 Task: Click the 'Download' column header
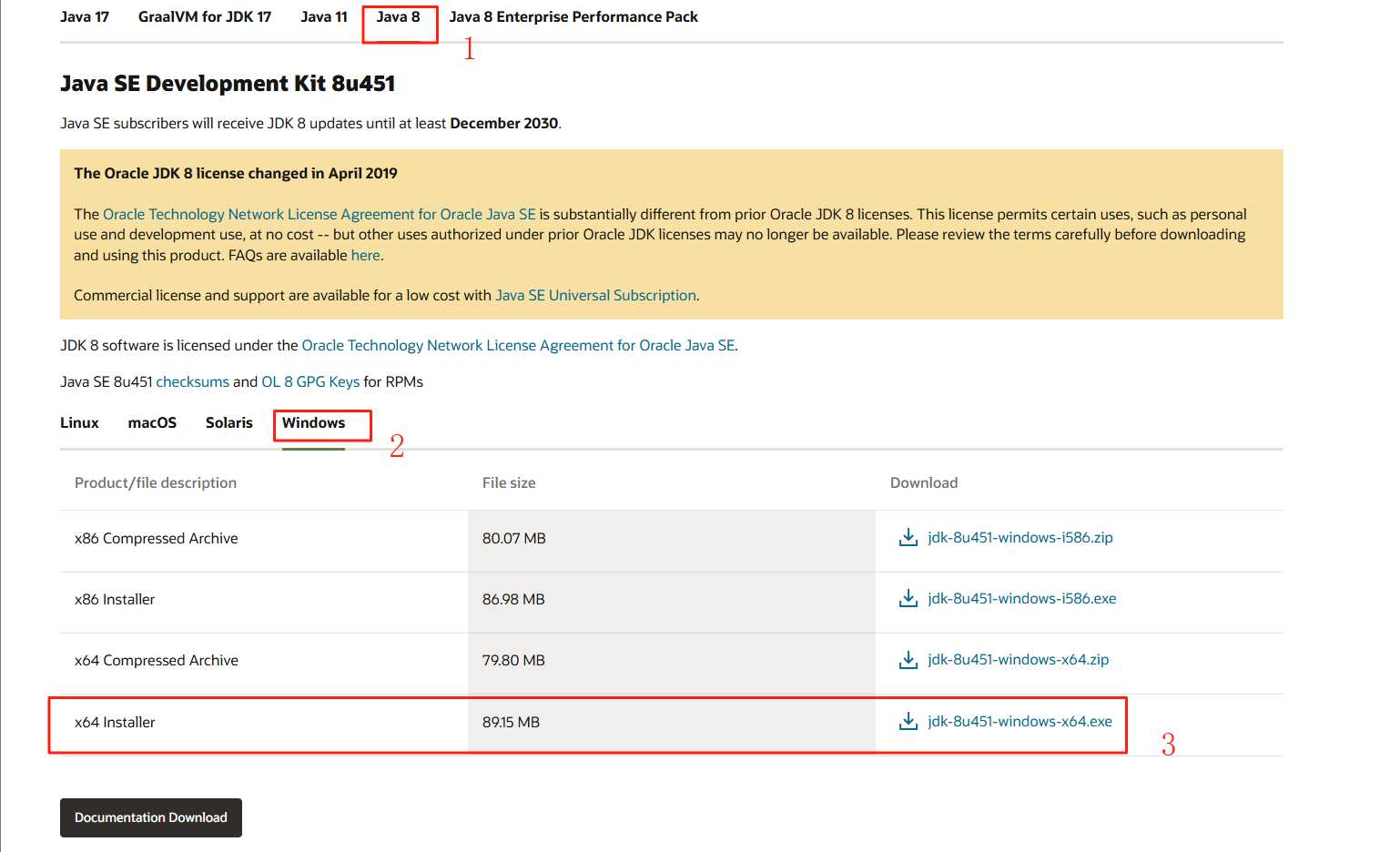tap(924, 483)
